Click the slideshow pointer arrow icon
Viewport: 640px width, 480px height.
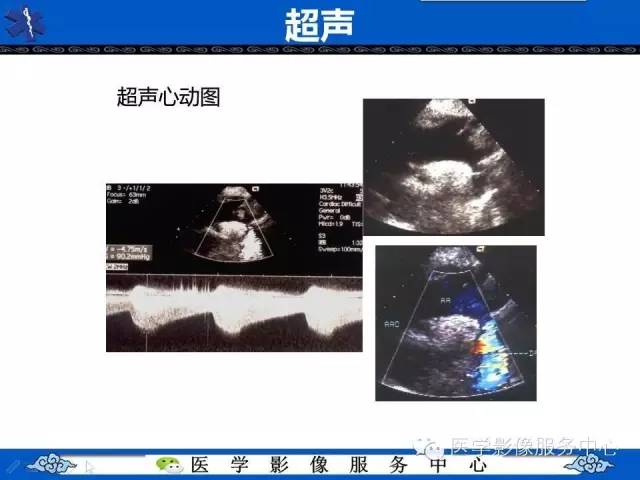[90, 467]
